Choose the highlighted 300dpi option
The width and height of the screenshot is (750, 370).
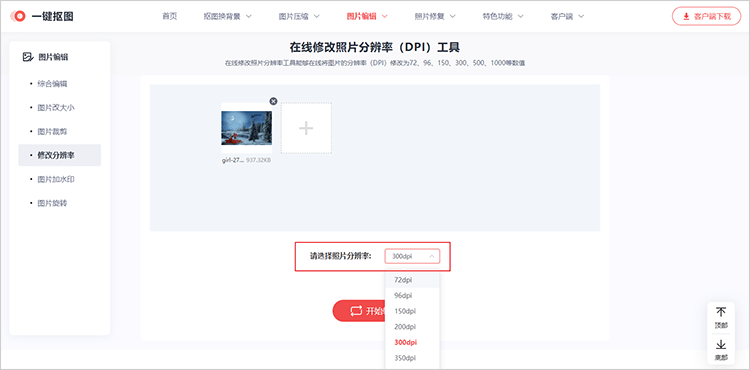pyautogui.click(x=412, y=343)
